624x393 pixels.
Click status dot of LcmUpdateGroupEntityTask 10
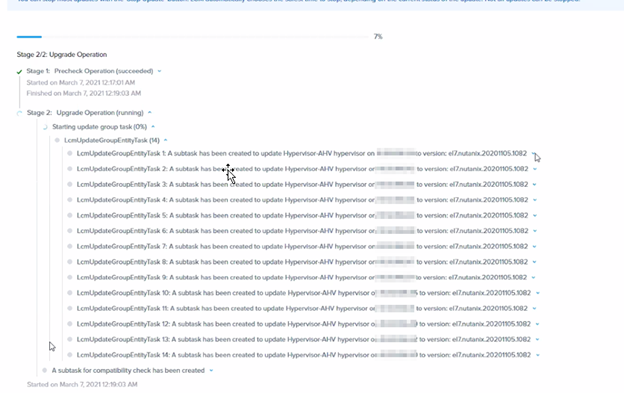coord(70,293)
